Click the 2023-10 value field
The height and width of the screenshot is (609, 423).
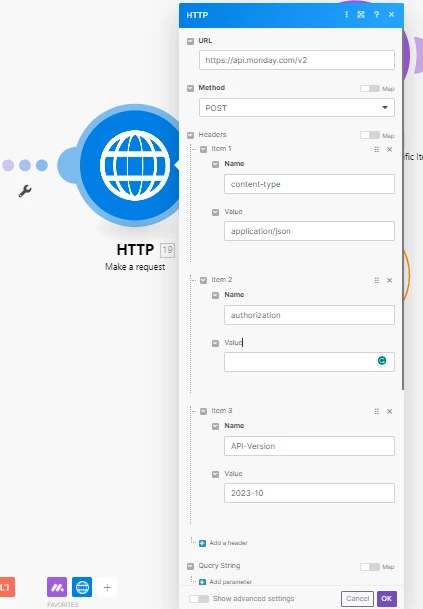[309, 493]
